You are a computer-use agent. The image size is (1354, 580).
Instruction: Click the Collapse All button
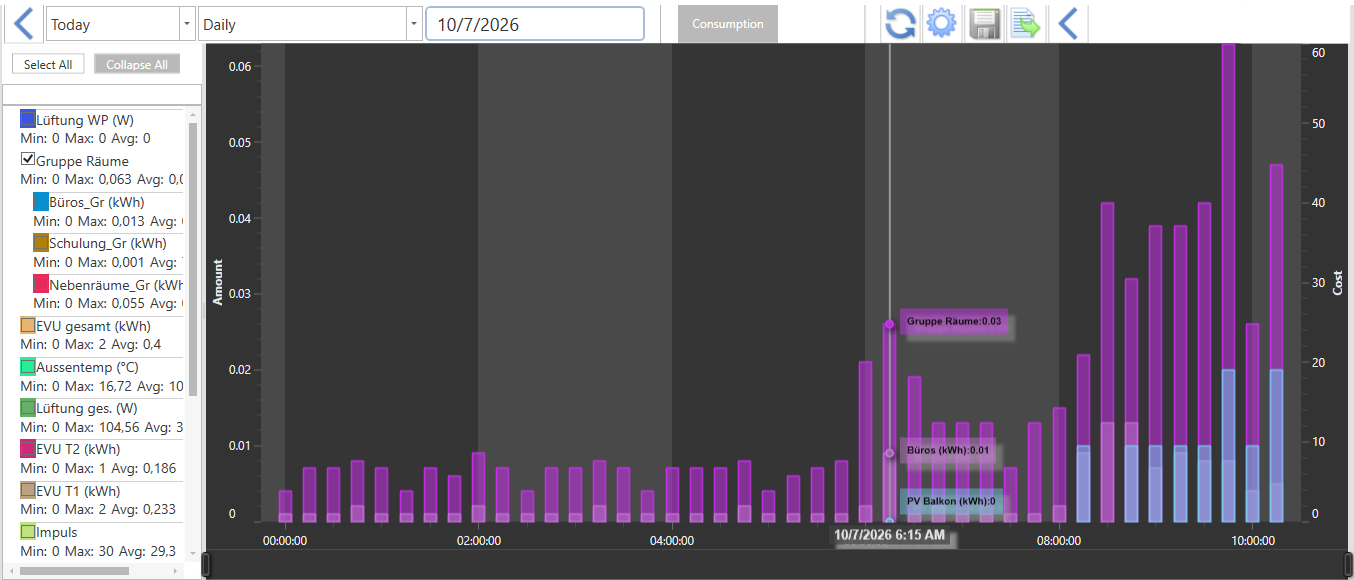coord(137,64)
